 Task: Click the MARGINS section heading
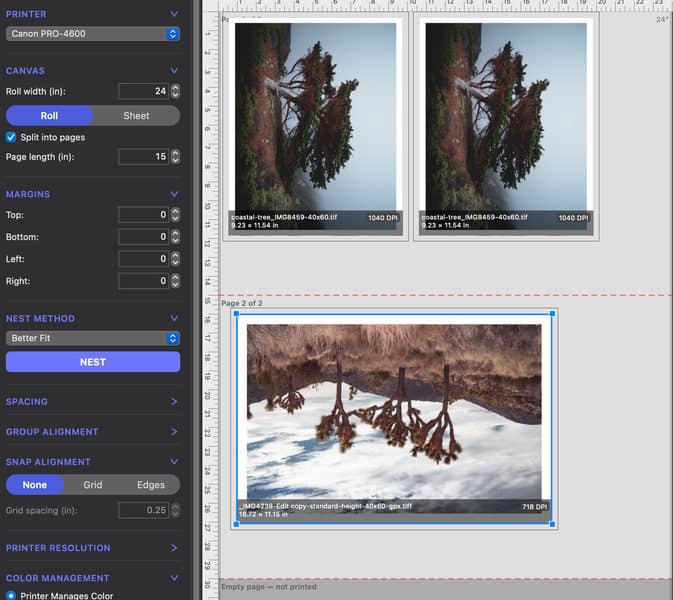click(x=28, y=194)
